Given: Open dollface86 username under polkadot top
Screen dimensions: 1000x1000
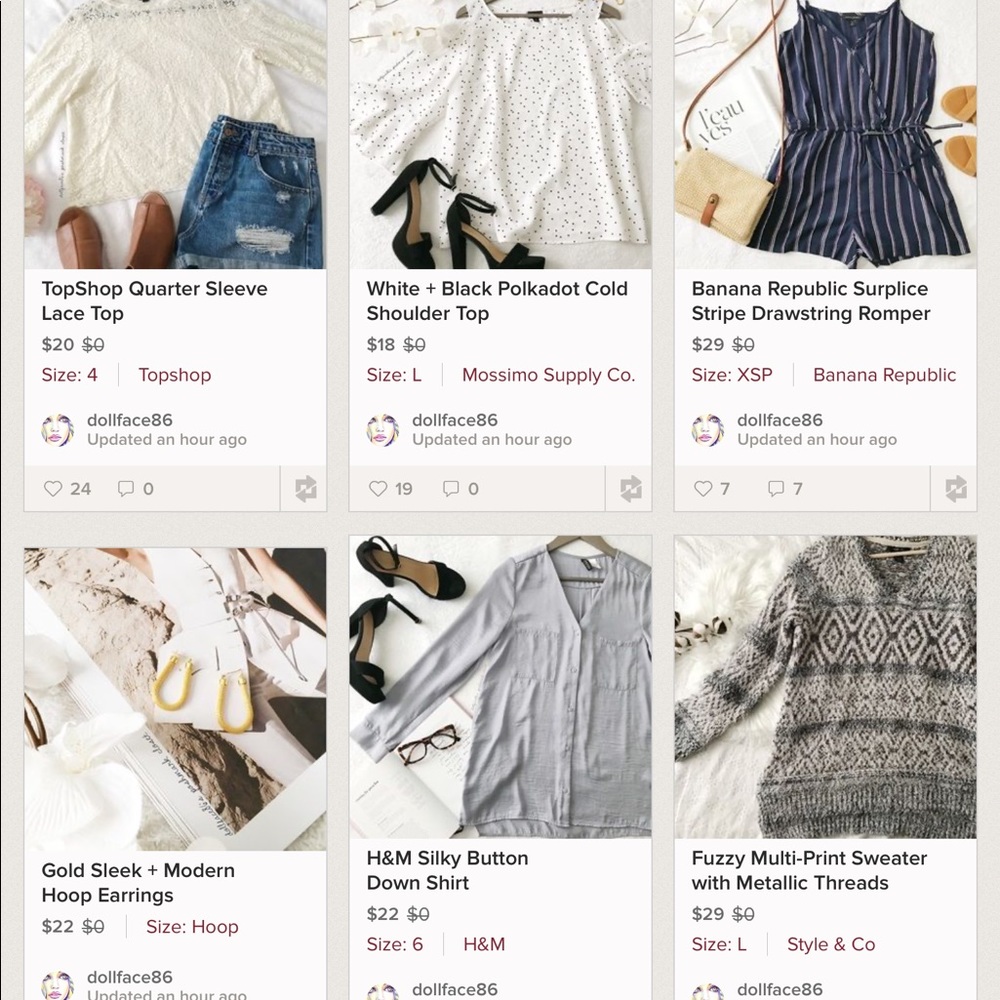Looking at the screenshot, I should (x=455, y=420).
